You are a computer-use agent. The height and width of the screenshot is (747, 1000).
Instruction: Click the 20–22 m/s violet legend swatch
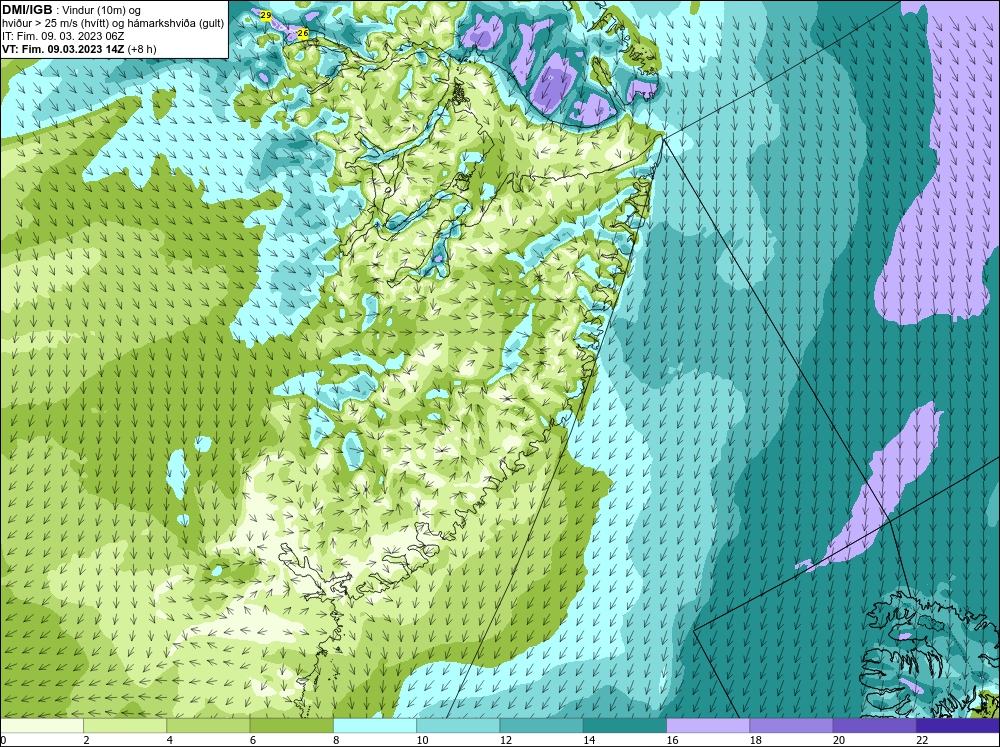pos(875,726)
